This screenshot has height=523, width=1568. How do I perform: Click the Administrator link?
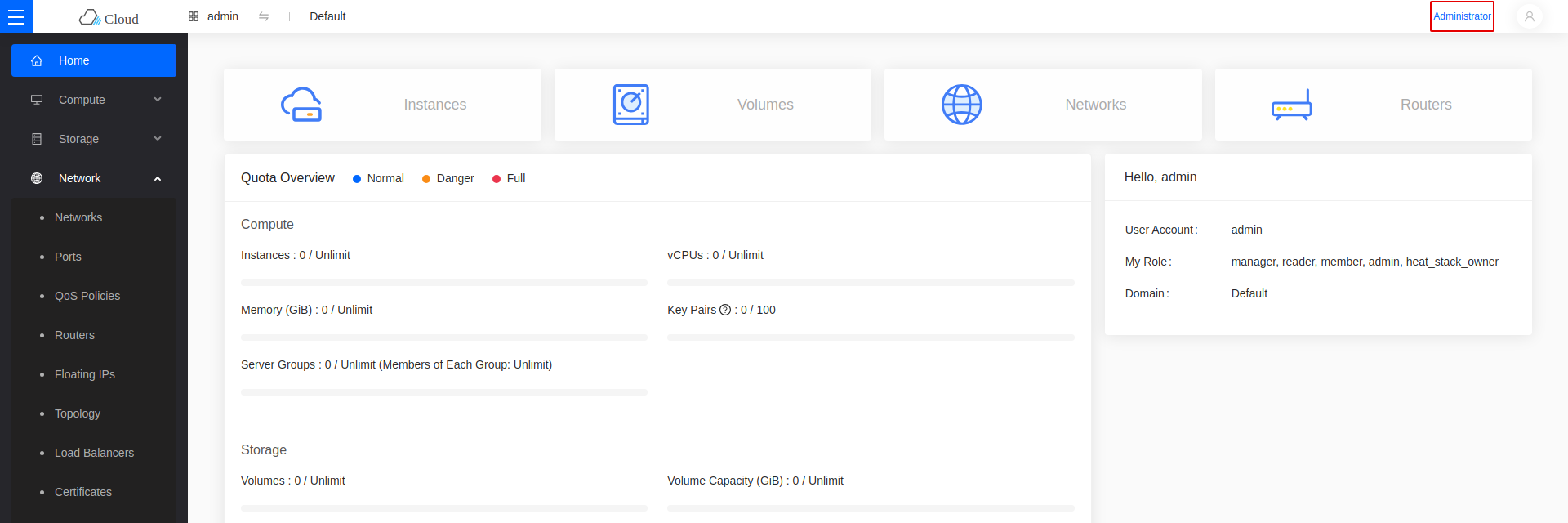click(x=1462, y=16)
